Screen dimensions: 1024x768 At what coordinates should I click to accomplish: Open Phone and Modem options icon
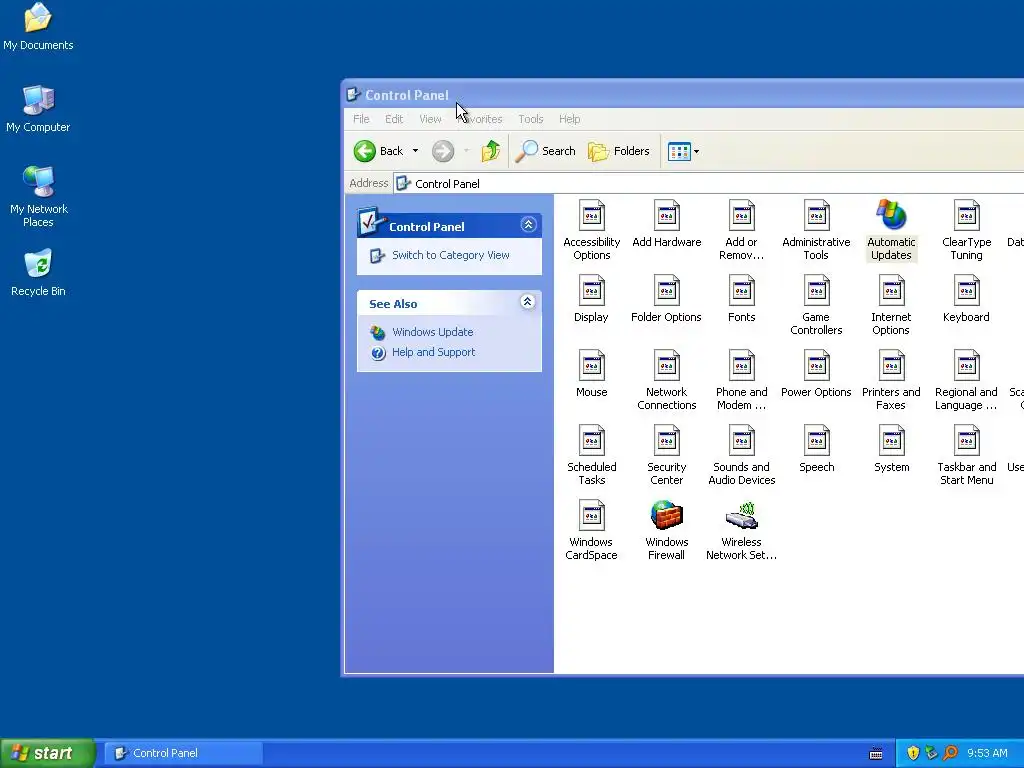[x=741, y=380]
